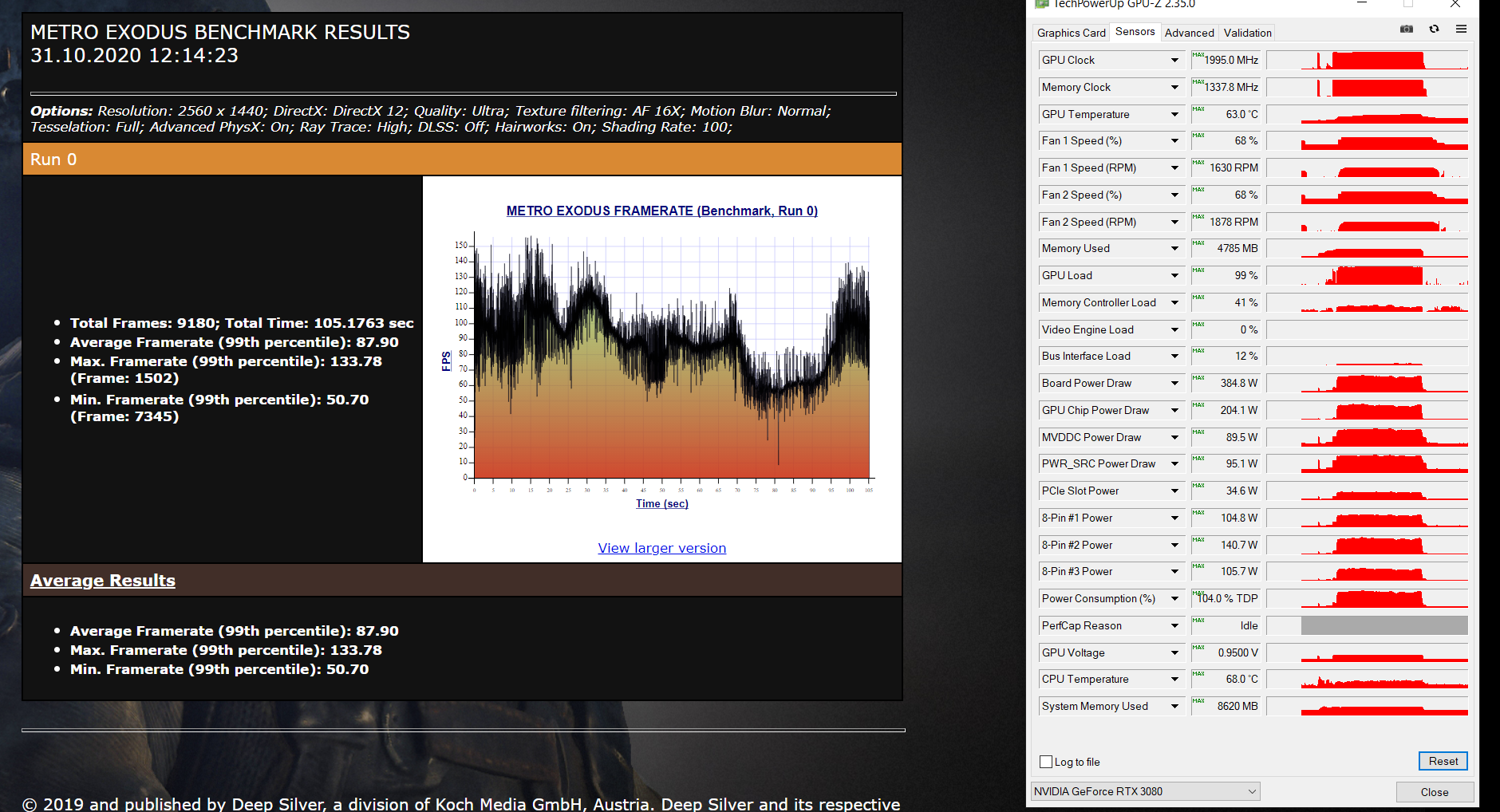The image size is (1500, 812).
Task: Open the Fan 1 Speed (RPM) dropdown
Action: [1174, 168]
